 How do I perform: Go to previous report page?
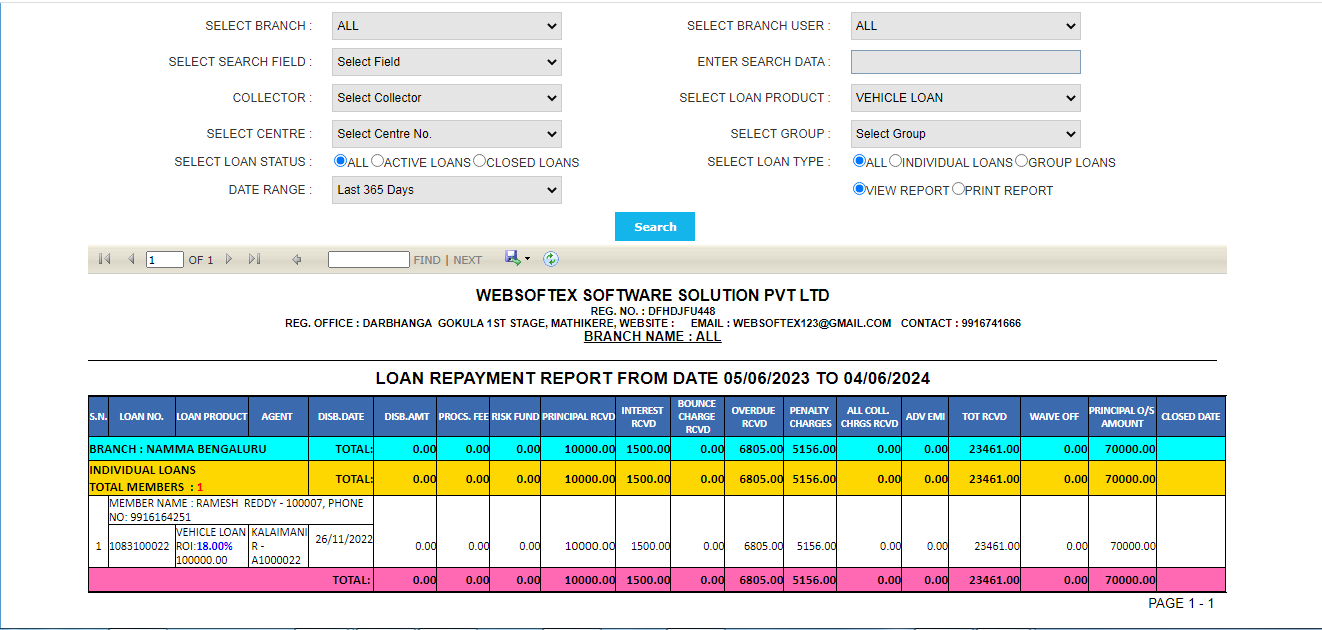(130, 259)
